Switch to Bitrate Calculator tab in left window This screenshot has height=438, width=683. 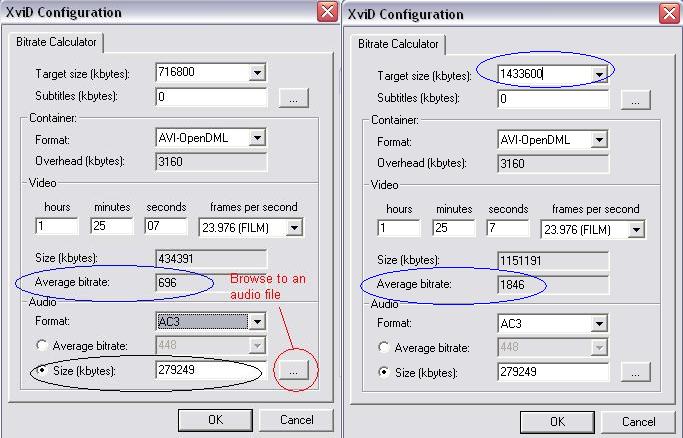click(56, 42)
